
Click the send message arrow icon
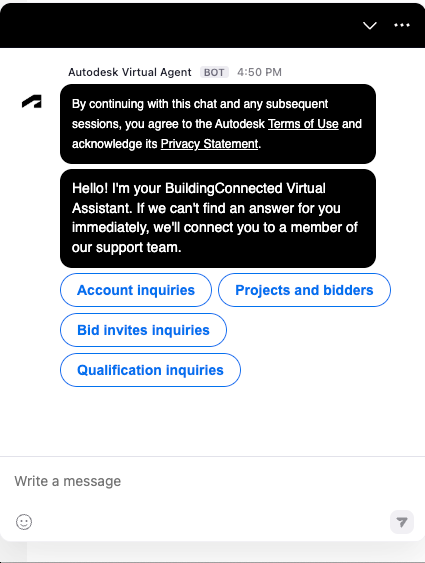click(402, 522)
